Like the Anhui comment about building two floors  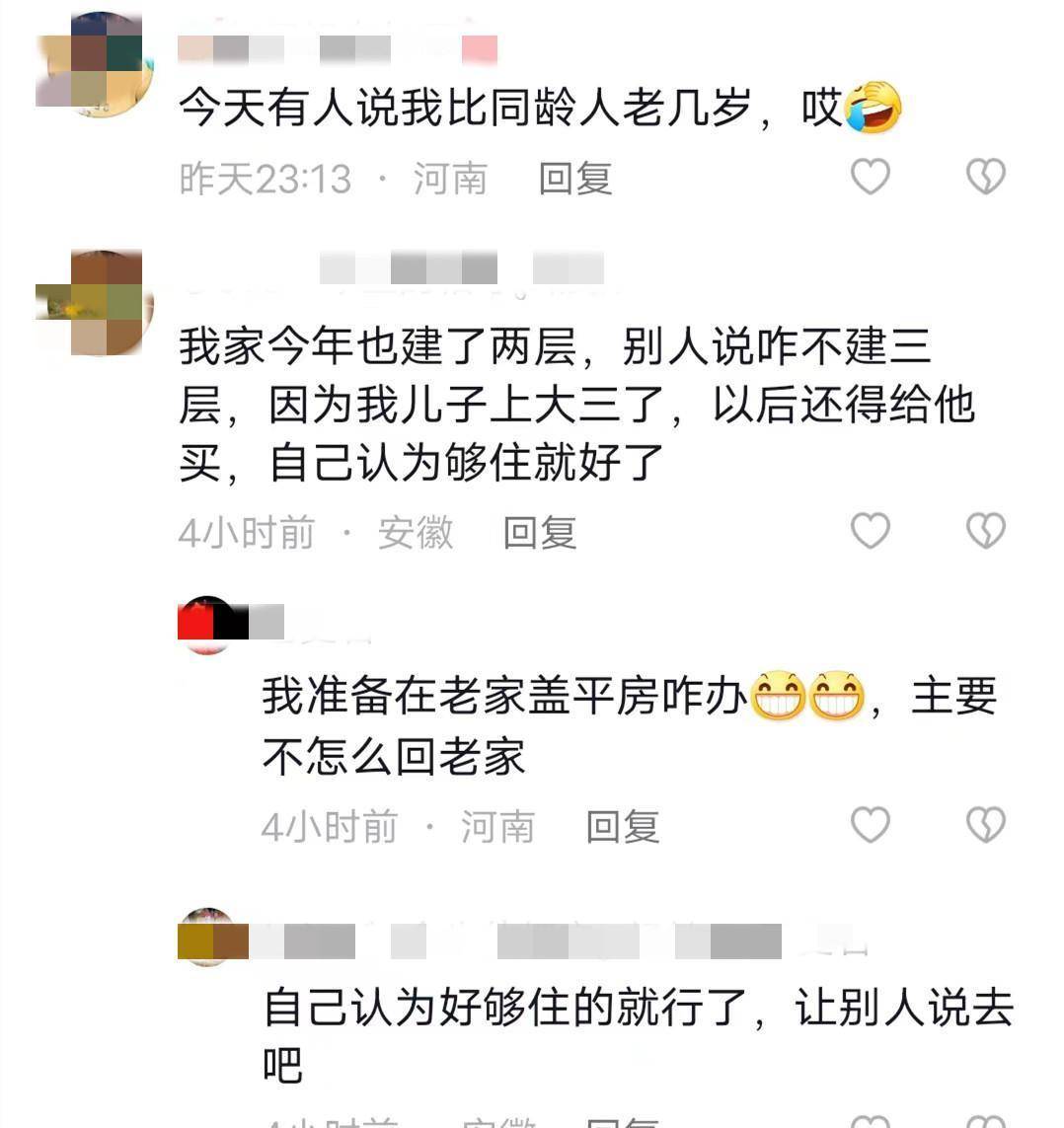pos(871,531)
